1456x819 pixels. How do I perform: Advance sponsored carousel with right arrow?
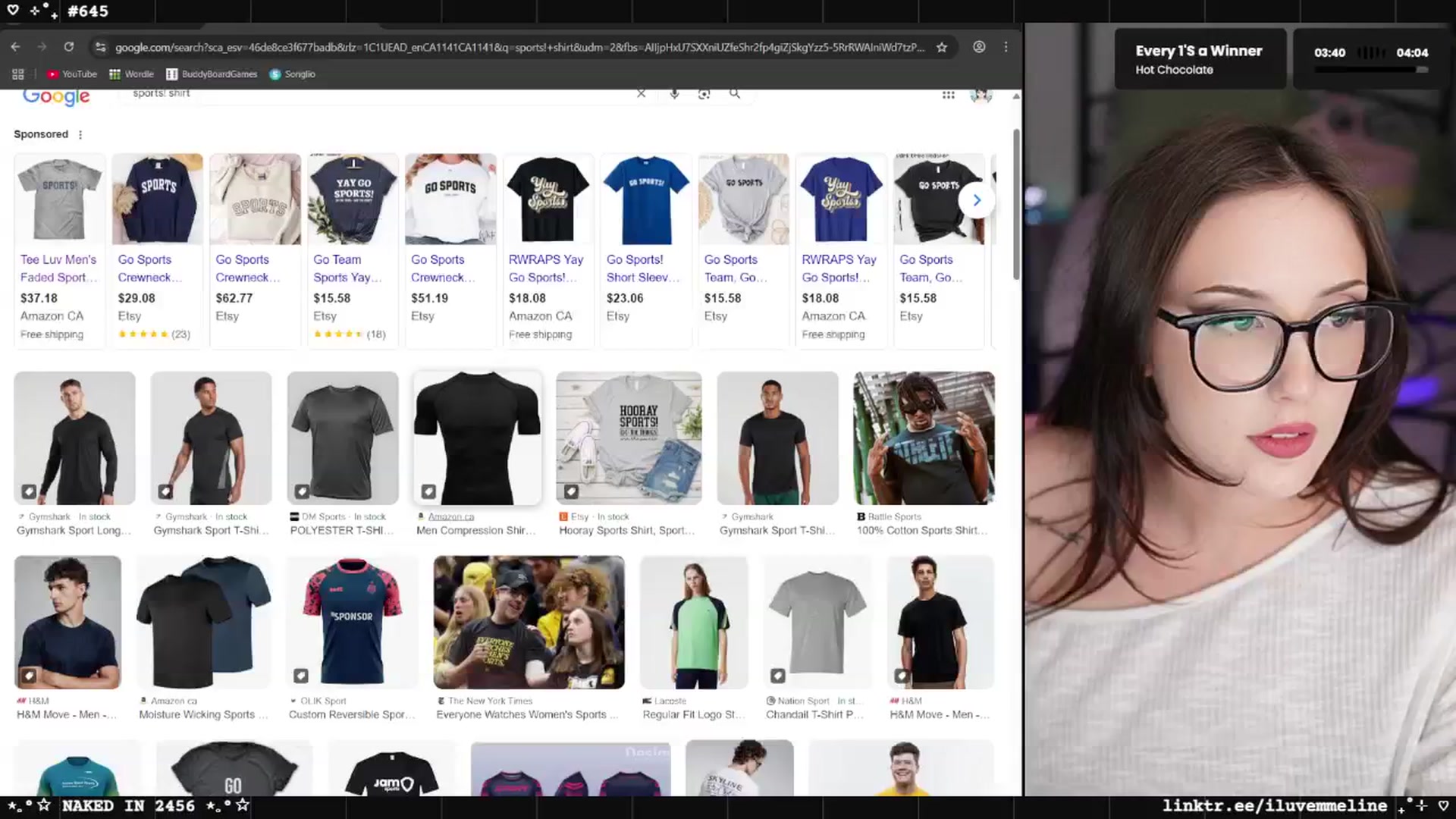point(977,200)
